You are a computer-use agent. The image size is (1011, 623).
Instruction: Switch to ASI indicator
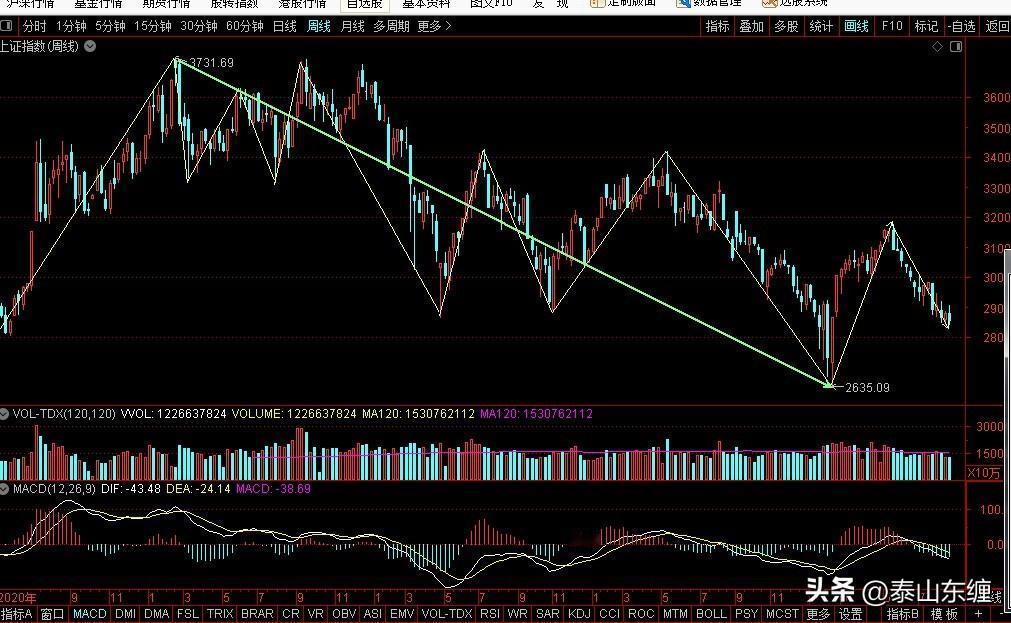click(373, 614)
